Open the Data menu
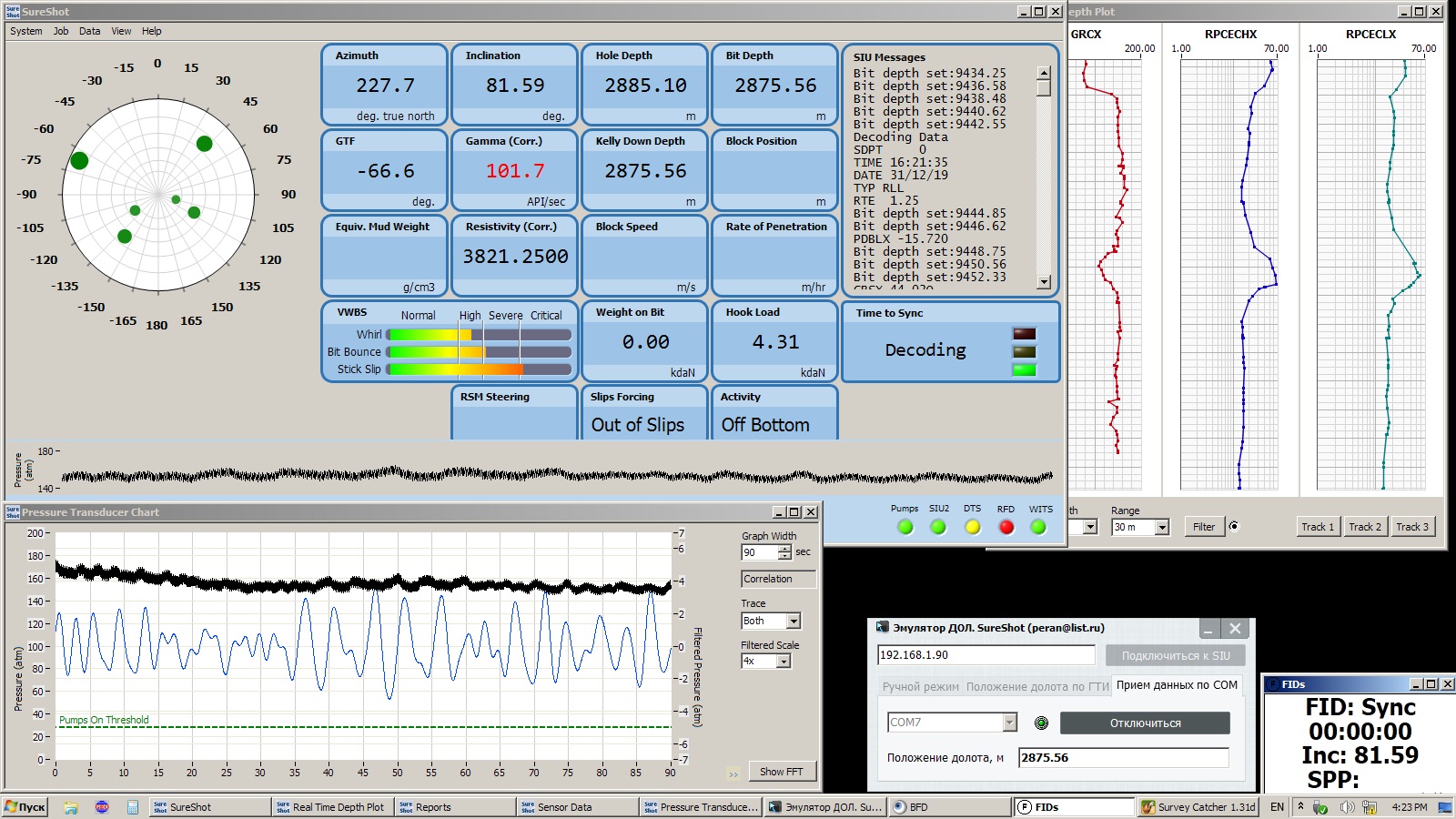Viewport: 1456px width, 819px height. click(90, 31)
